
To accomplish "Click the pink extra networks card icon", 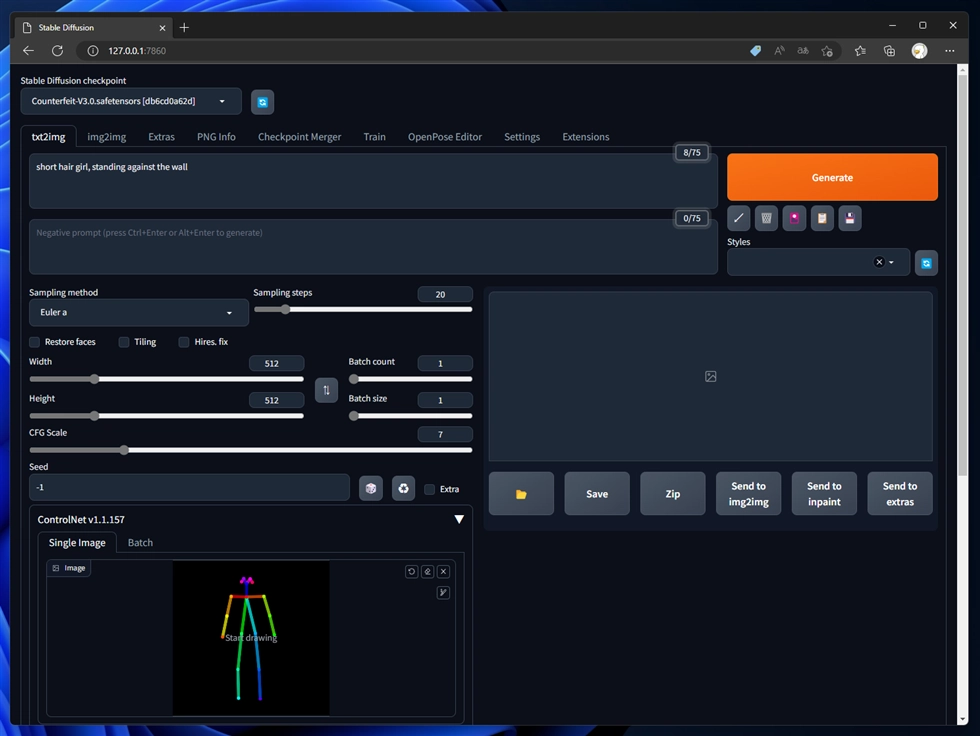I will [x=794, y=218].
